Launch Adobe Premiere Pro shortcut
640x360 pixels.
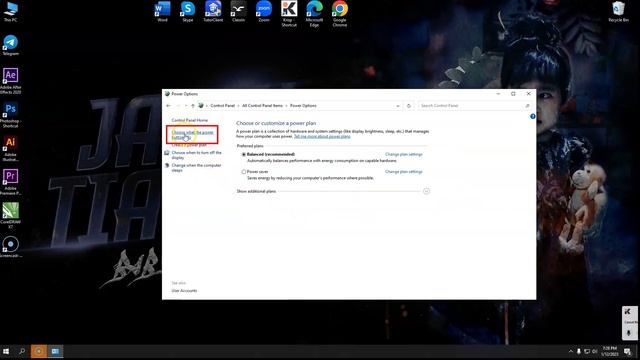(11, 182)
